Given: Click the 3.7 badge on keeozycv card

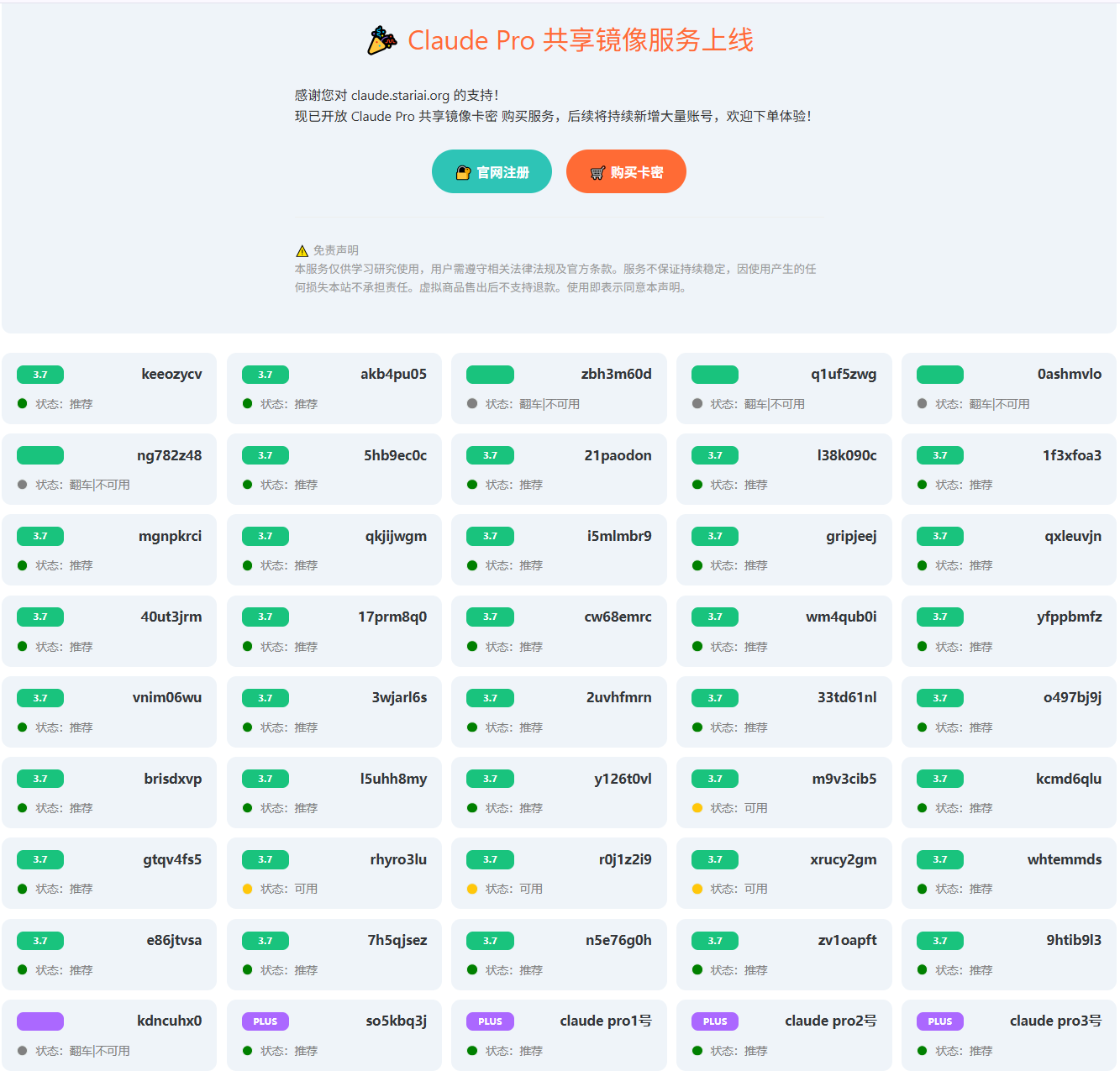Looking at the screenshot, I should [x=40, y=375].
